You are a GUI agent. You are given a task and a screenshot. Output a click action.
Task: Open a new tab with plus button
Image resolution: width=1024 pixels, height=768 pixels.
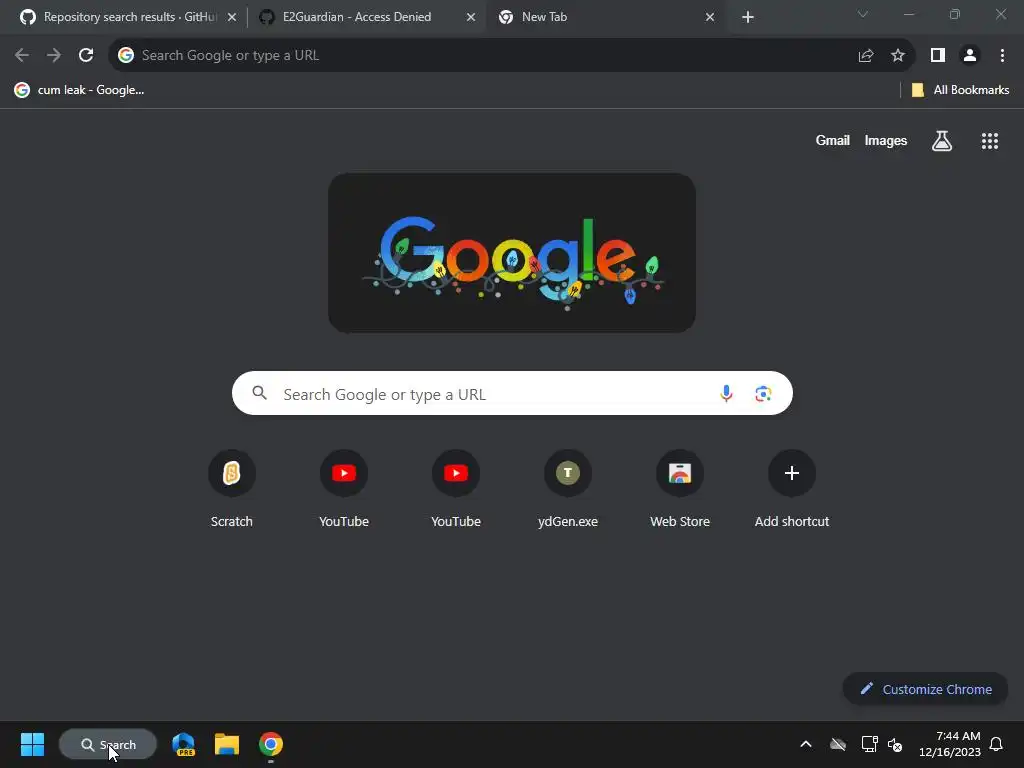tap(748, 17)
